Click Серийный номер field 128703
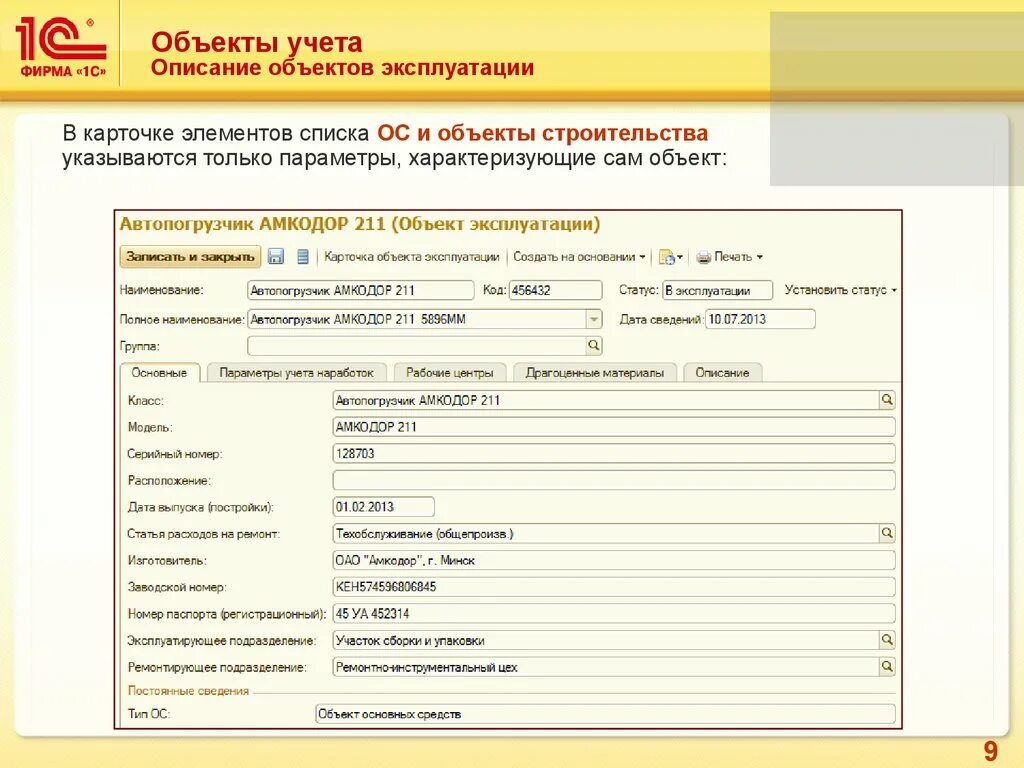1024x768 pixels. [614, 453]
